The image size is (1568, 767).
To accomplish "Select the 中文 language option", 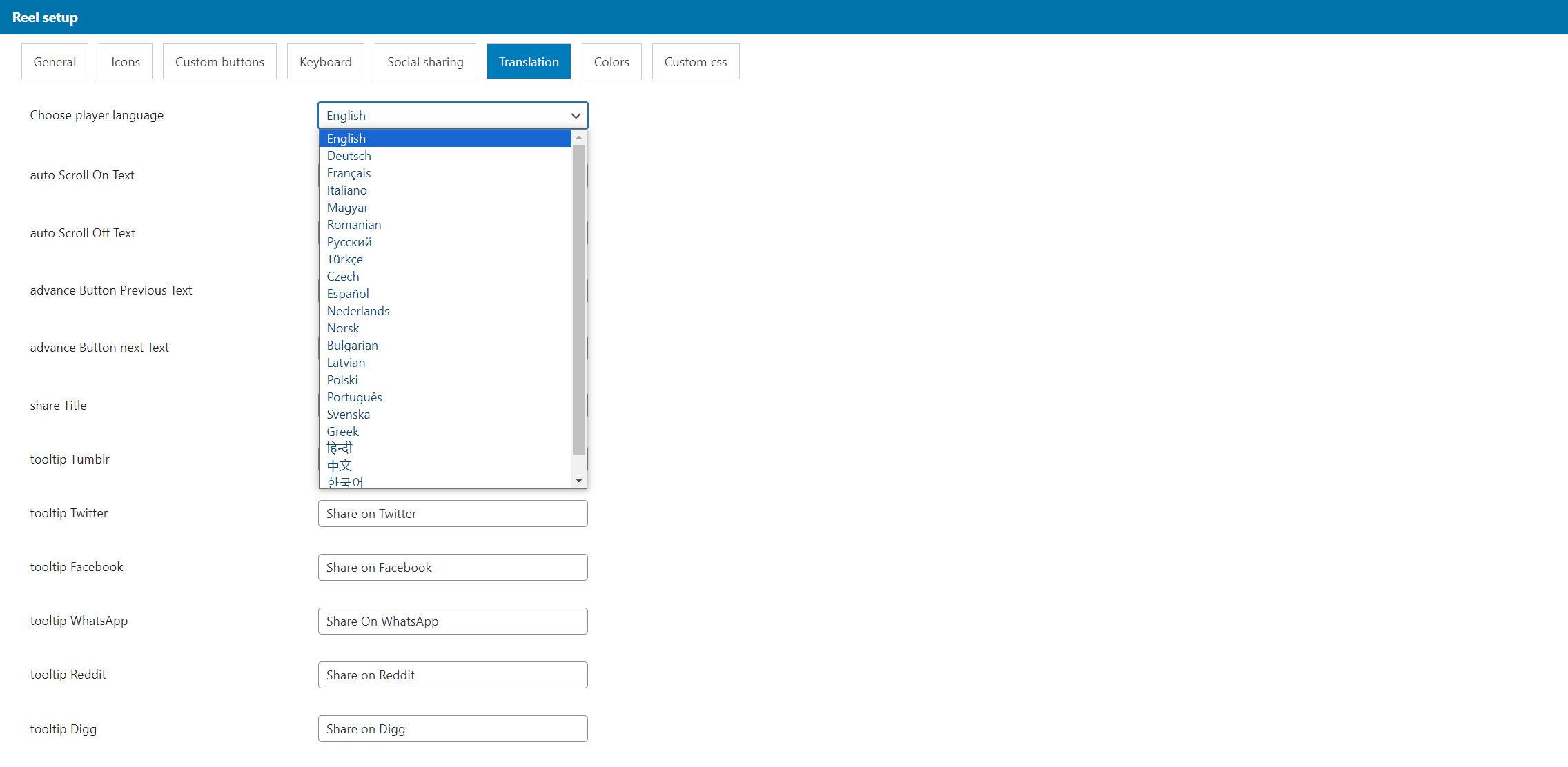I will [339, 466].
